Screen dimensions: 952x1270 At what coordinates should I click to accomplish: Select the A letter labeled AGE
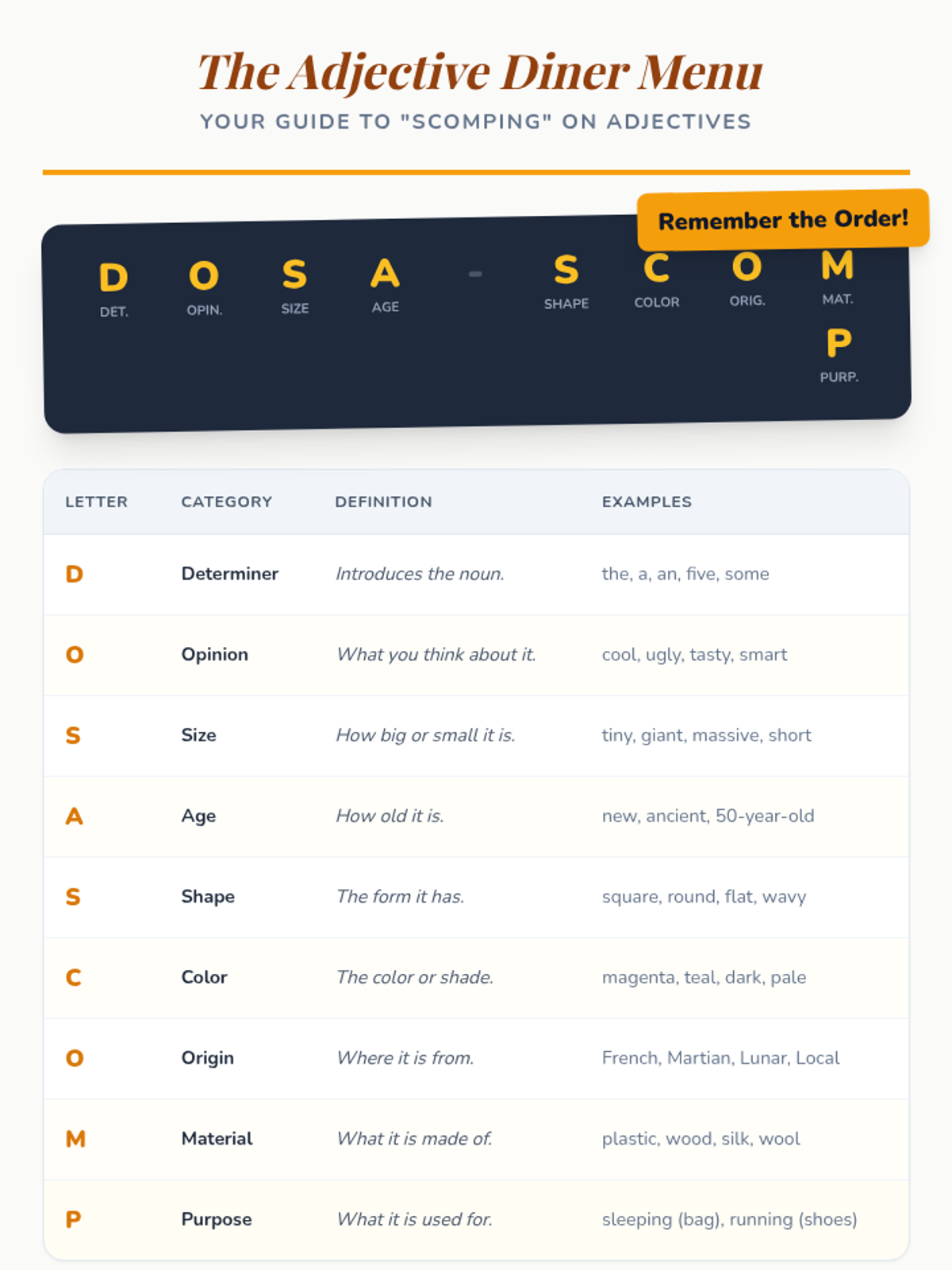[x=385, y=273]
